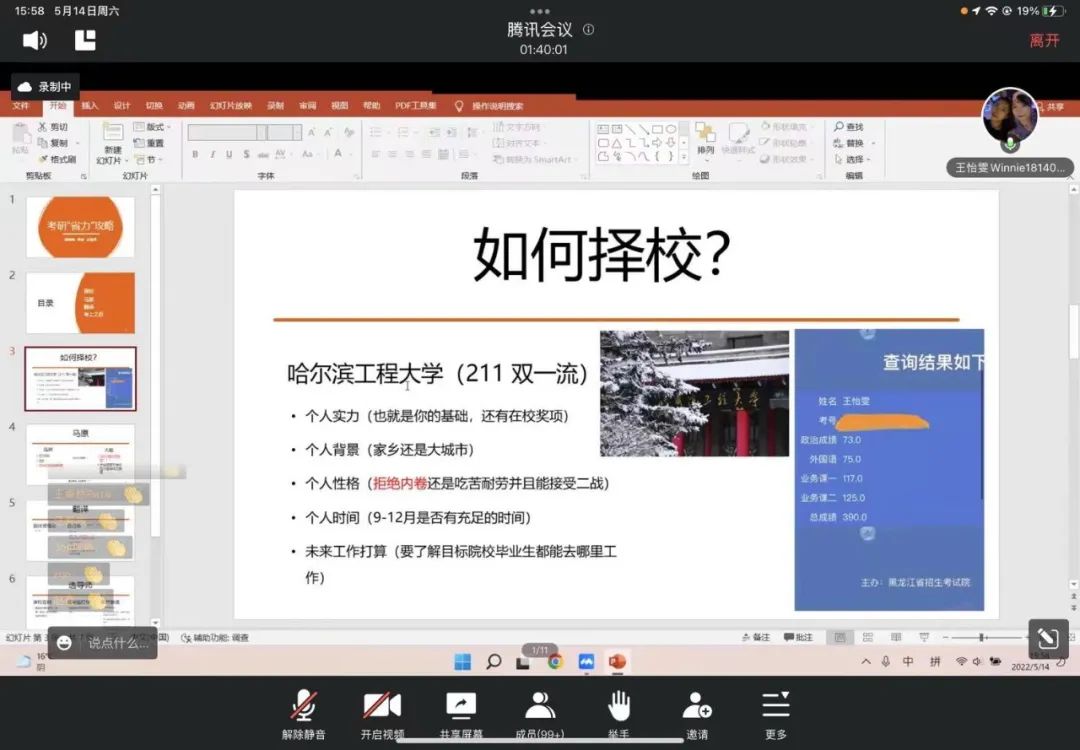Image resolution: width=1080 pixels, height=750 pixels.
Task: Expand the 选择 dropdown in editing group
Action: [x=855, y=159]
